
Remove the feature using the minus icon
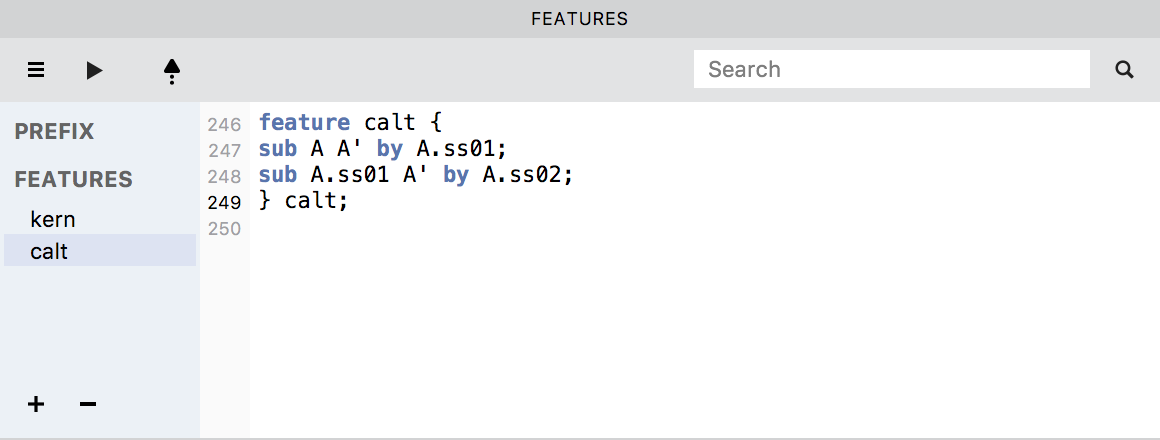click(88, 404)
